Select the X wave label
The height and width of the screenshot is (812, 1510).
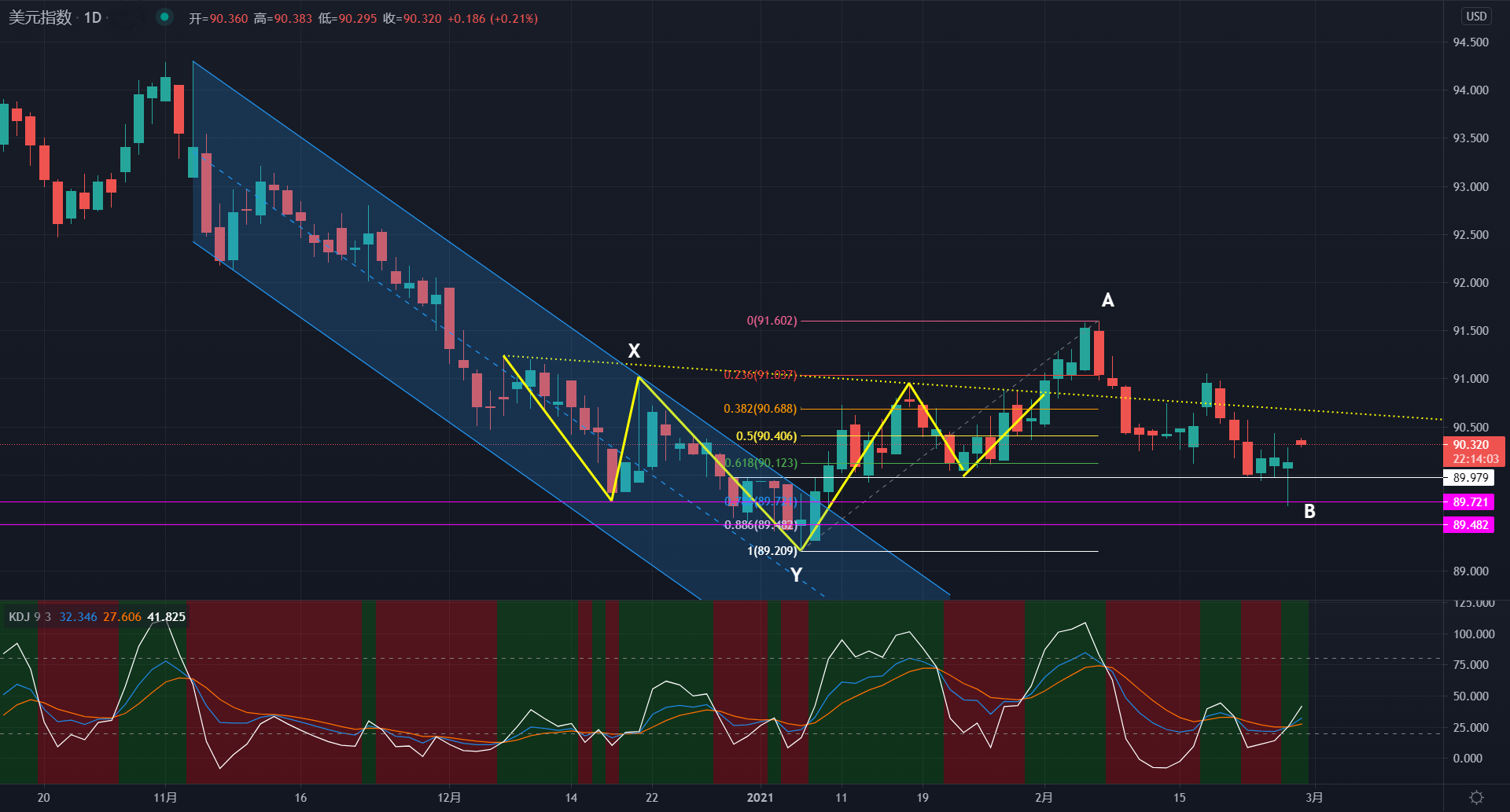click(x=634, y=351)
